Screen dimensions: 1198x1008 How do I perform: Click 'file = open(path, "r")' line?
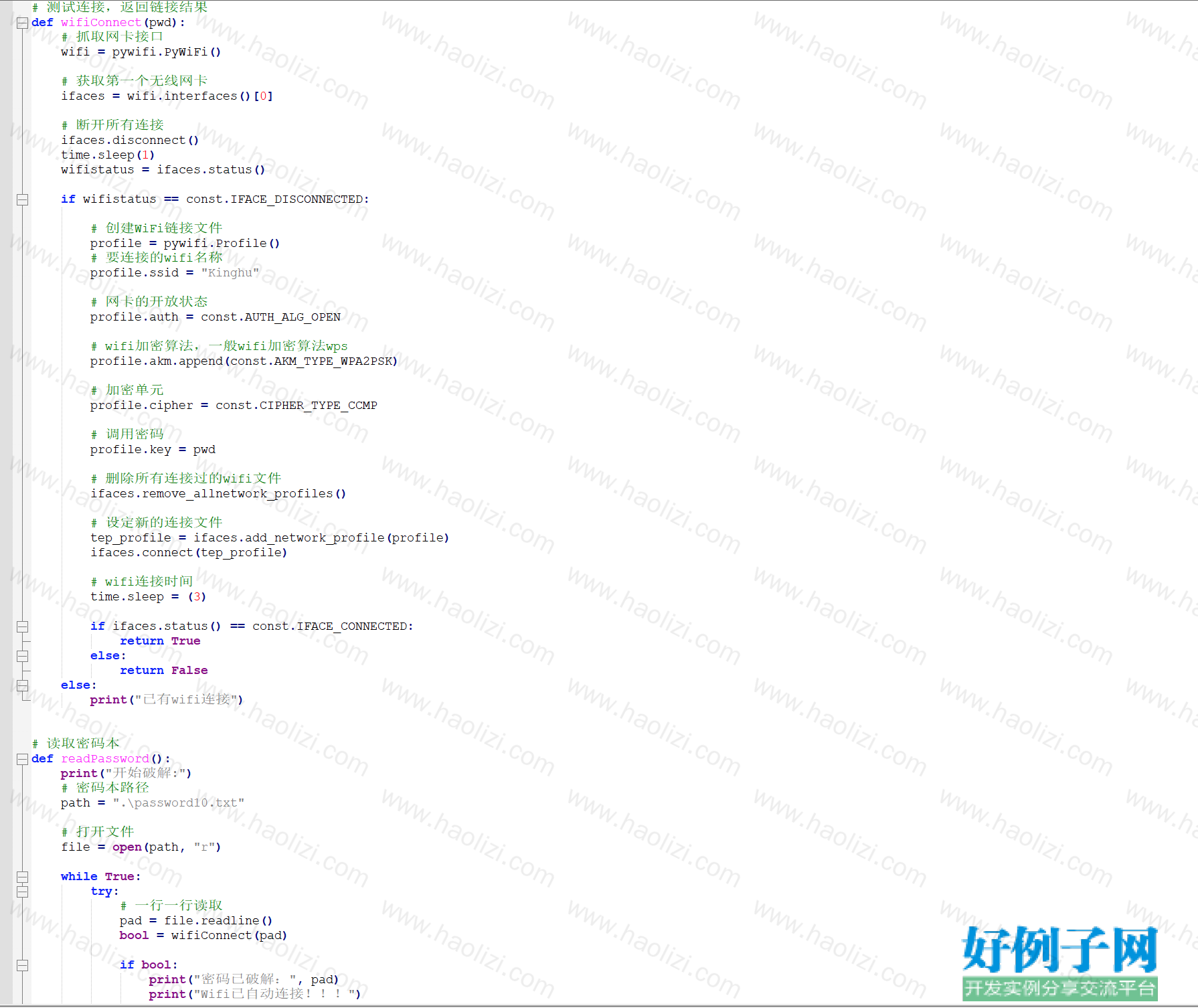[x=141, y=847]
